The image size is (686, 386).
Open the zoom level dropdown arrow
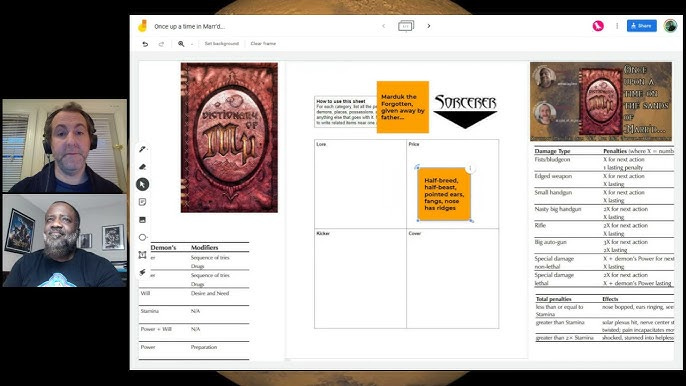[192, 44]
